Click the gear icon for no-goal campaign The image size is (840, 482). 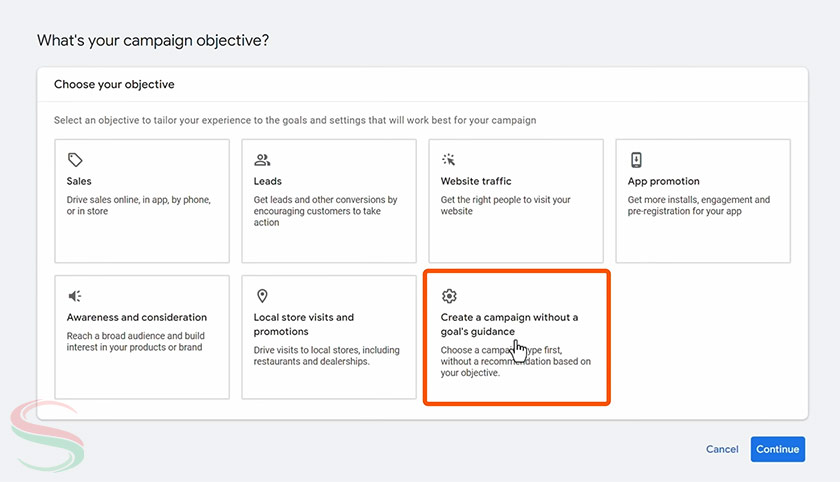point(449,296)
